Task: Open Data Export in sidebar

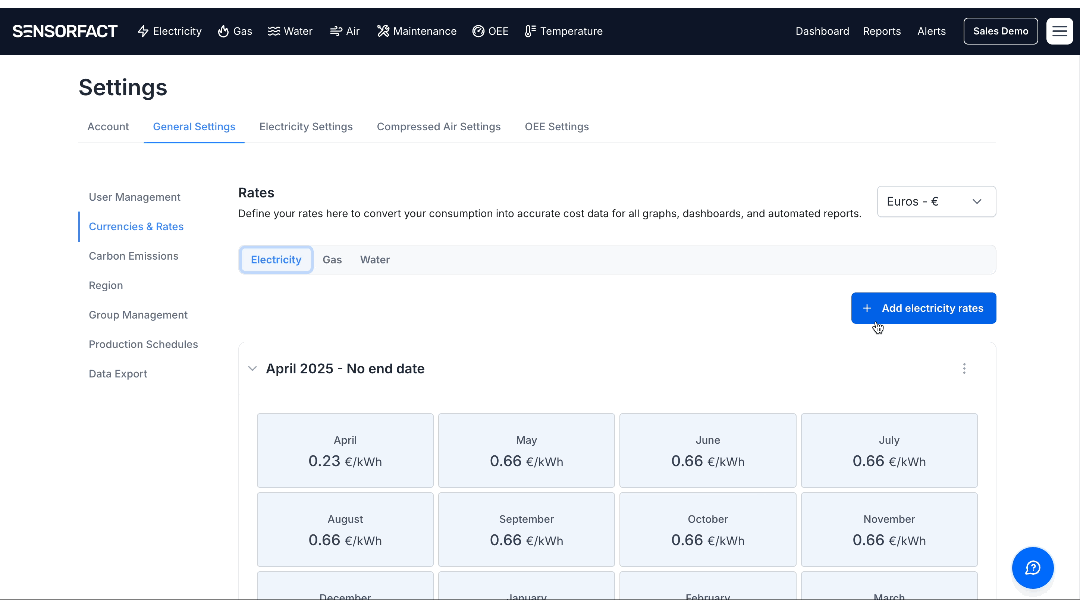Action: click(118, 374)
